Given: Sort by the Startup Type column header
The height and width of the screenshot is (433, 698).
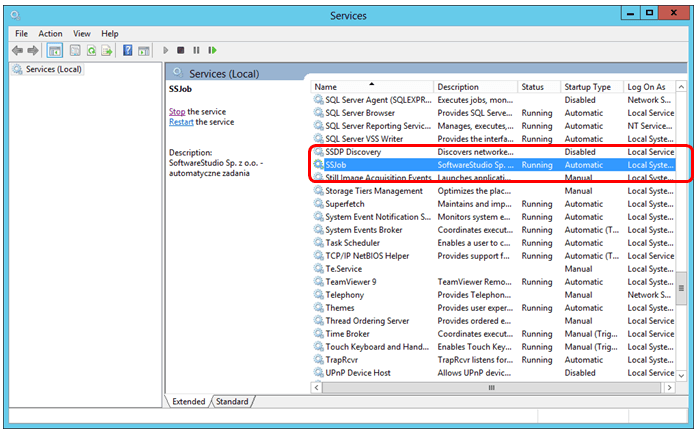Looking at the screenshot, I should tap(592, 87).
